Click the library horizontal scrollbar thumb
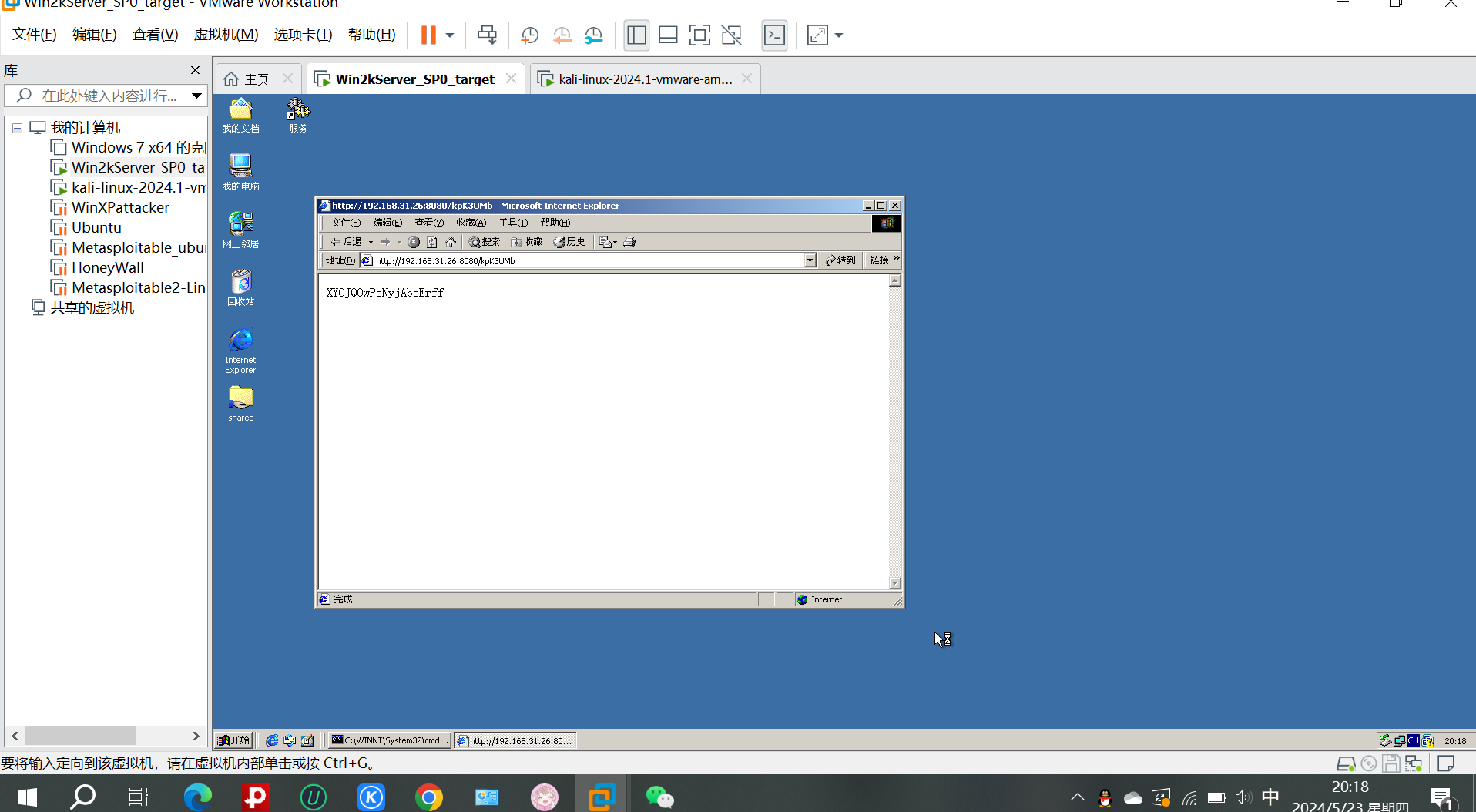 pyautogui.click(x=81, y=736)
